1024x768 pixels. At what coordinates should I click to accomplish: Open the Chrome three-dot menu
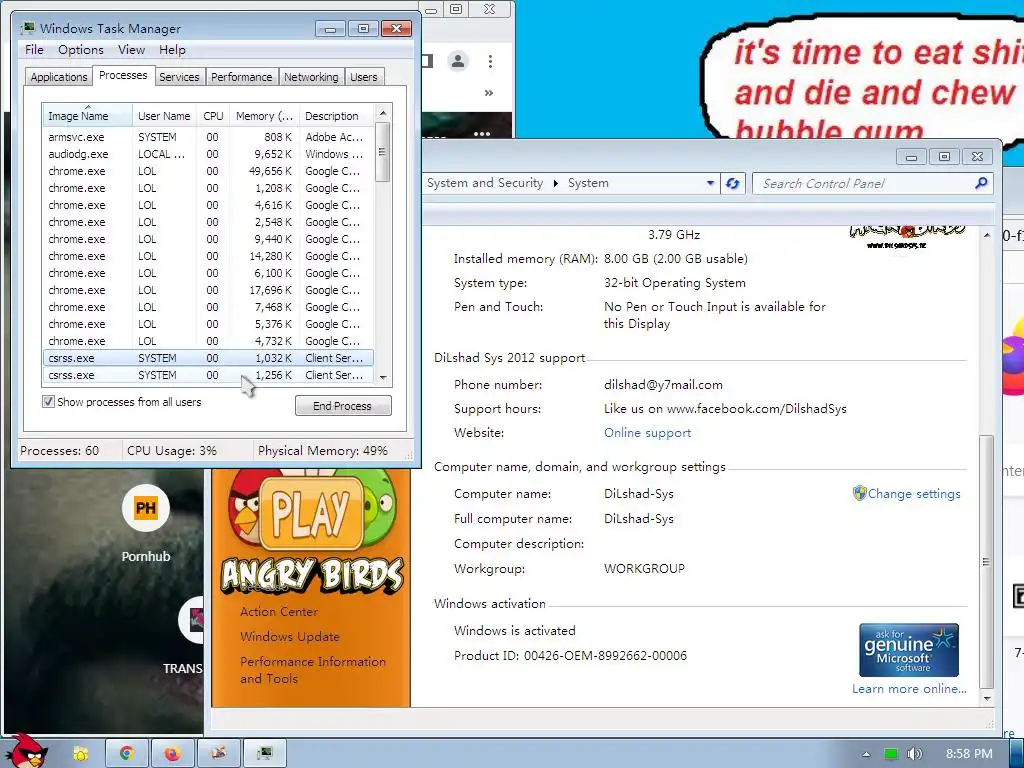490,61
